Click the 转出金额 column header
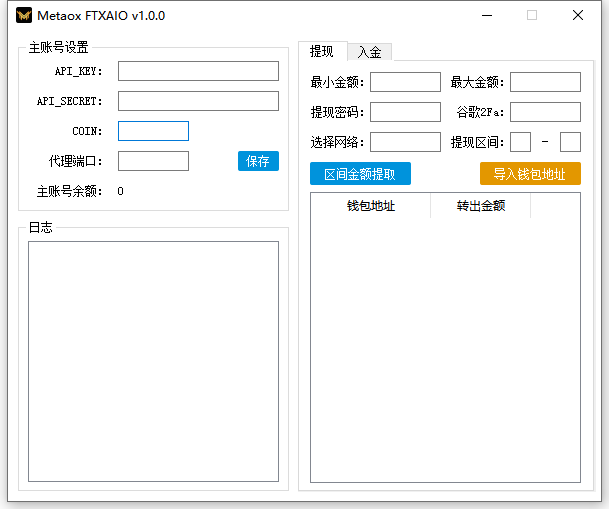Viewport: 609px width, 509px height. [x=480, y=206]
